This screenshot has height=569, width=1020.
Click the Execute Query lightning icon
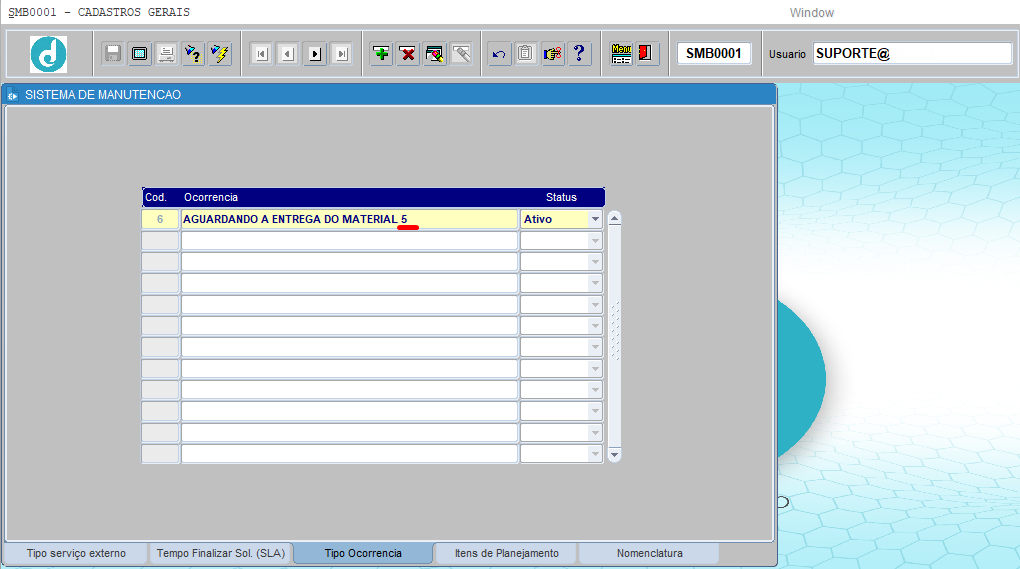coord(220,53)
